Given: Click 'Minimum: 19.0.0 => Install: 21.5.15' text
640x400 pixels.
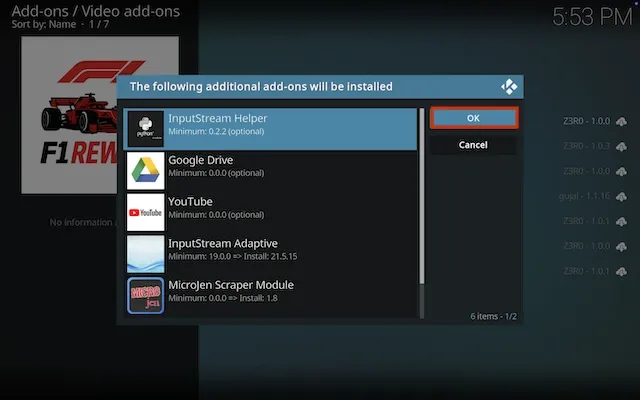Looking at the screenshot, I should pos(233,256).
